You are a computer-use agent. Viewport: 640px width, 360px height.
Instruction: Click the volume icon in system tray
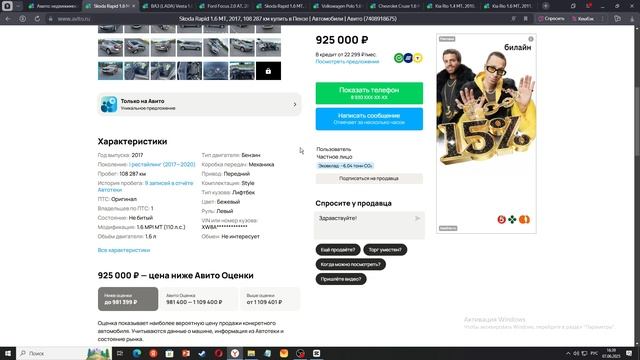576,353
